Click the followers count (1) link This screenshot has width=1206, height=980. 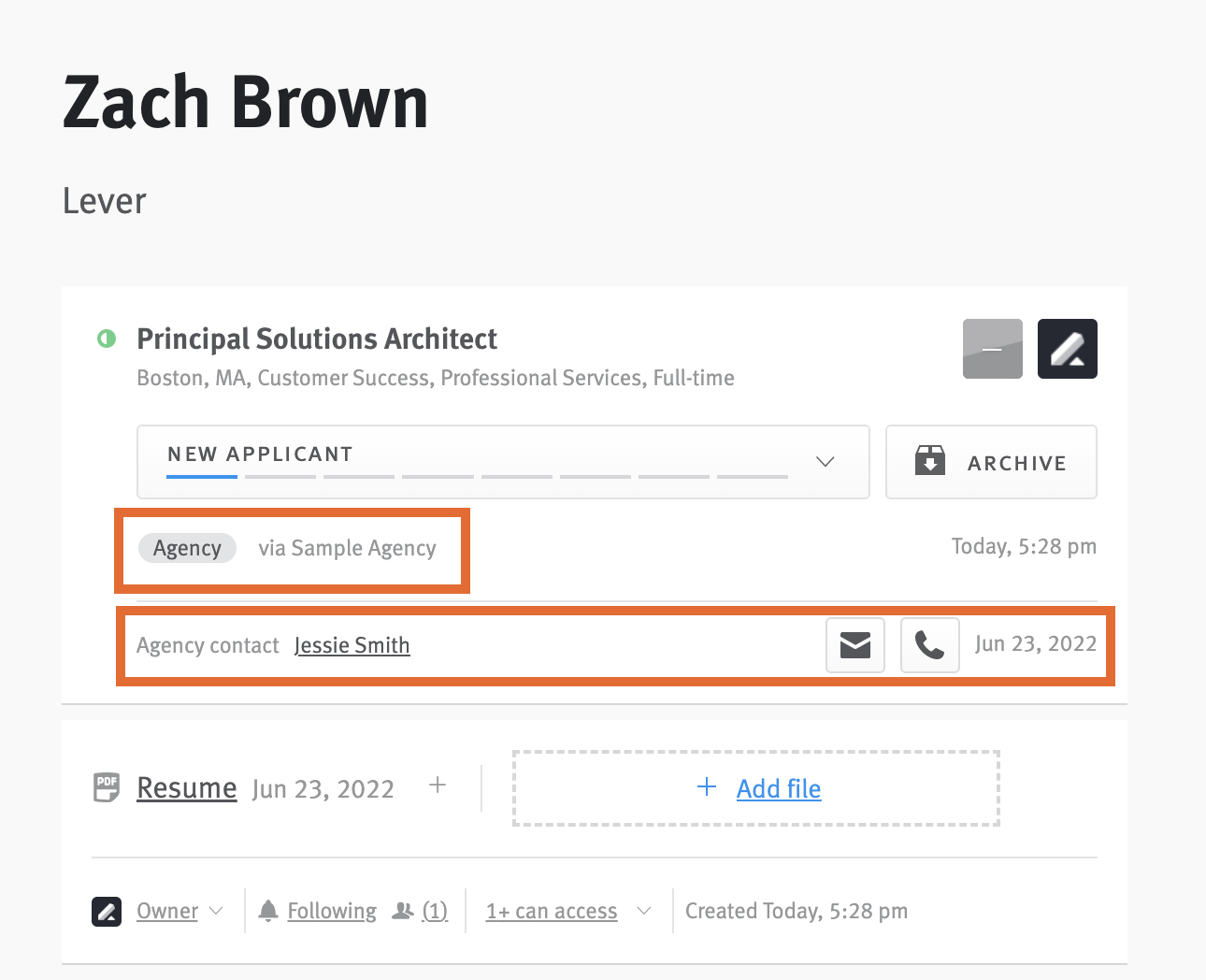pos(435,911)
